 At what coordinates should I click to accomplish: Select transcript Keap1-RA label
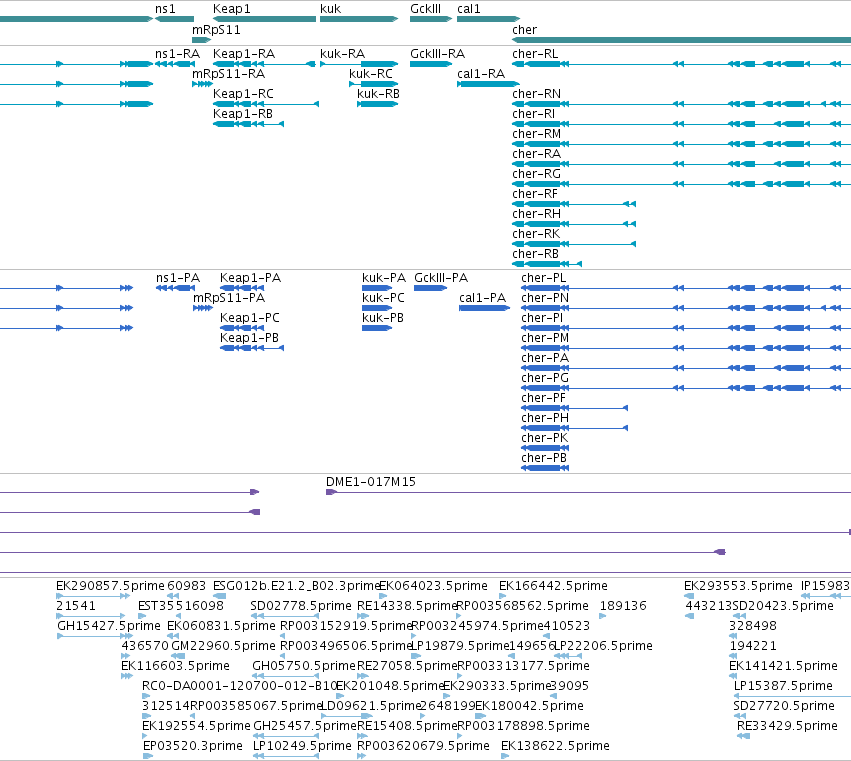pos(244,54)
